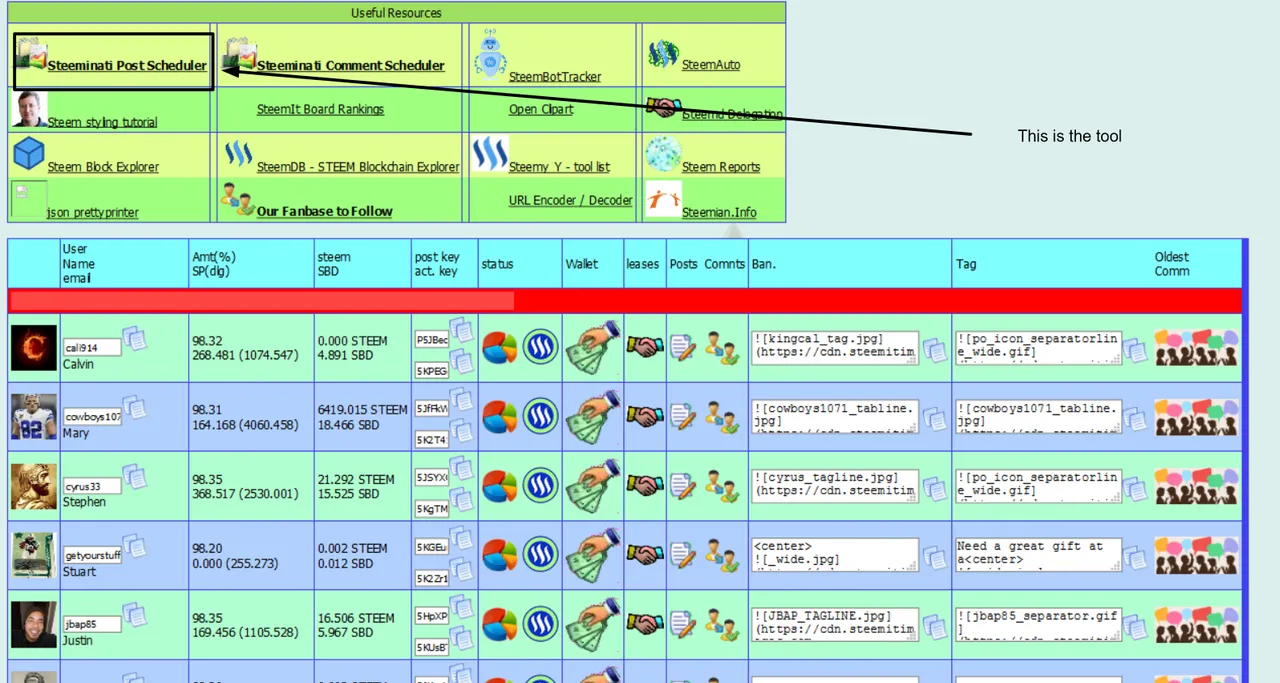Click the 'Wallet' column header
Viewport: 1280px width, 683px height.
582,264
